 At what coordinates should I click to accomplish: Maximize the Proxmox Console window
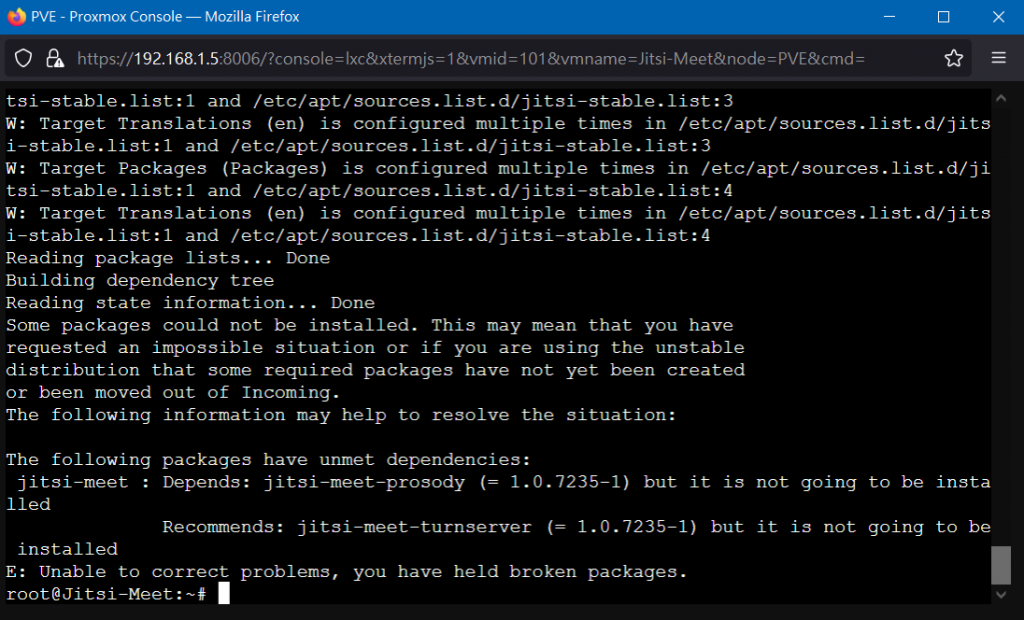(x=944, y=16)
